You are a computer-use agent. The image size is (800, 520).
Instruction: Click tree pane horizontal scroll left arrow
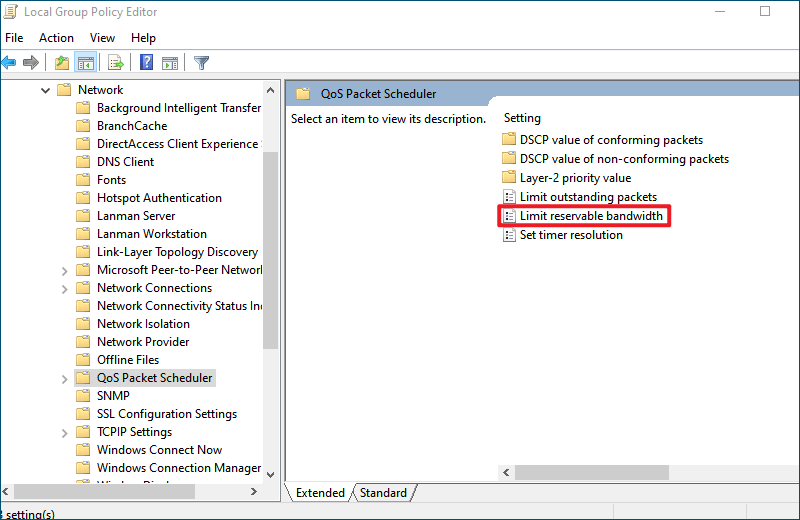point(6,491)
